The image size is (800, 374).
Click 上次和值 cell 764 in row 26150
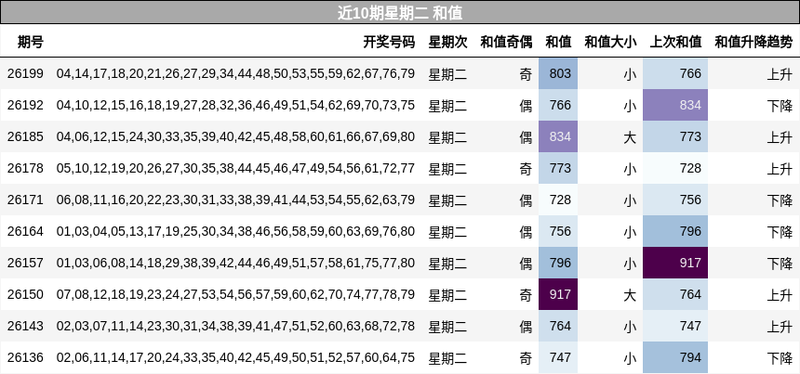point(676,294)
